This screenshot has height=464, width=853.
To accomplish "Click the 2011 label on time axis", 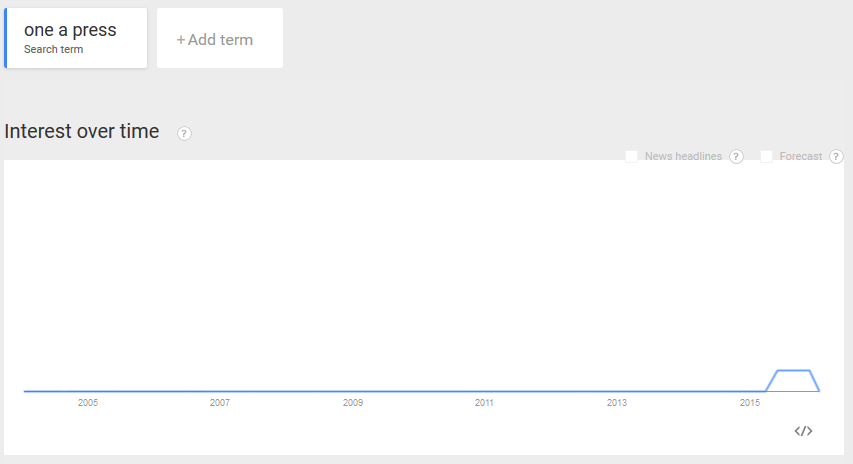I will 484,403.
